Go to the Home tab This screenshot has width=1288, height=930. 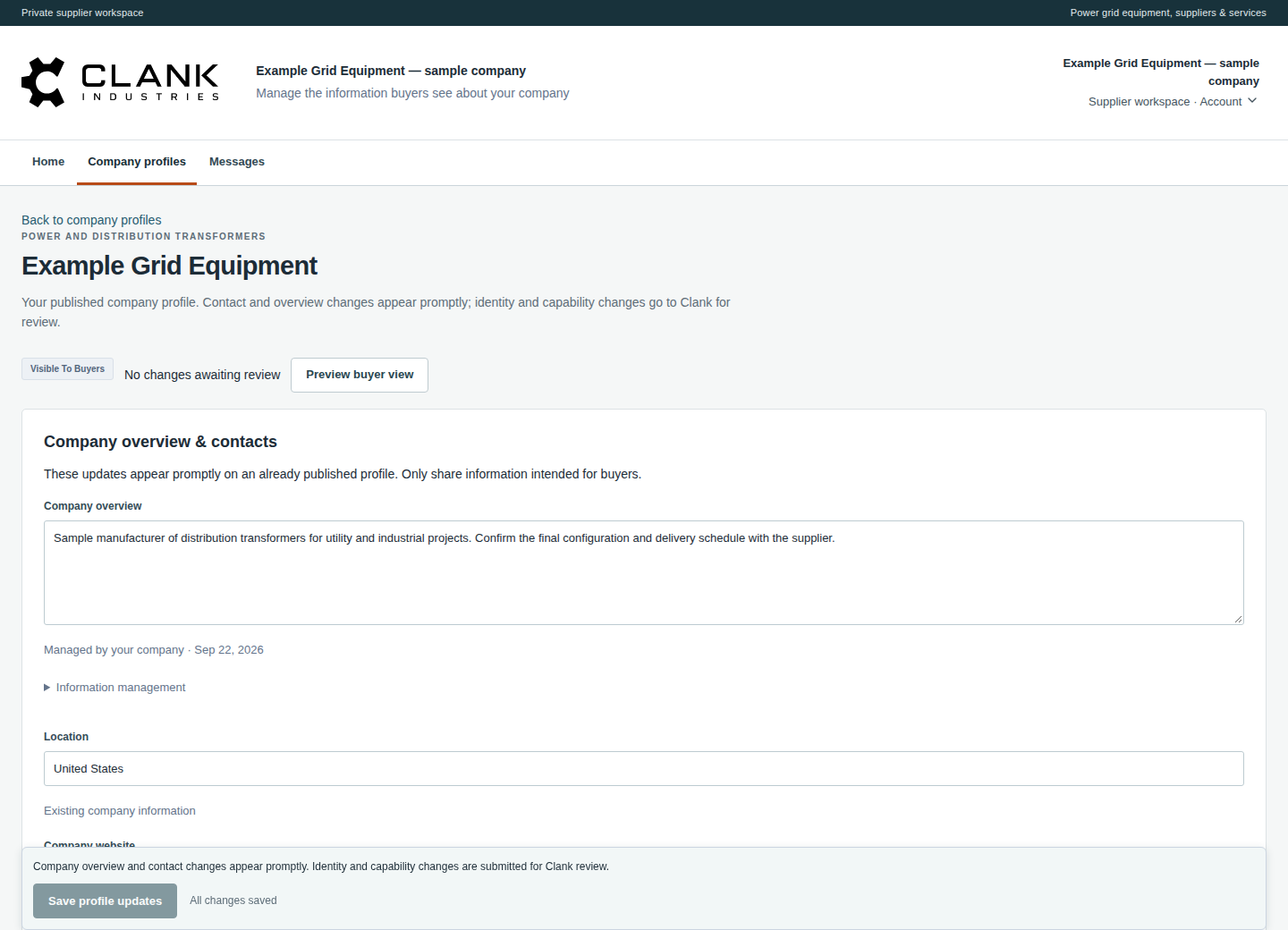[x=48, y=162]
